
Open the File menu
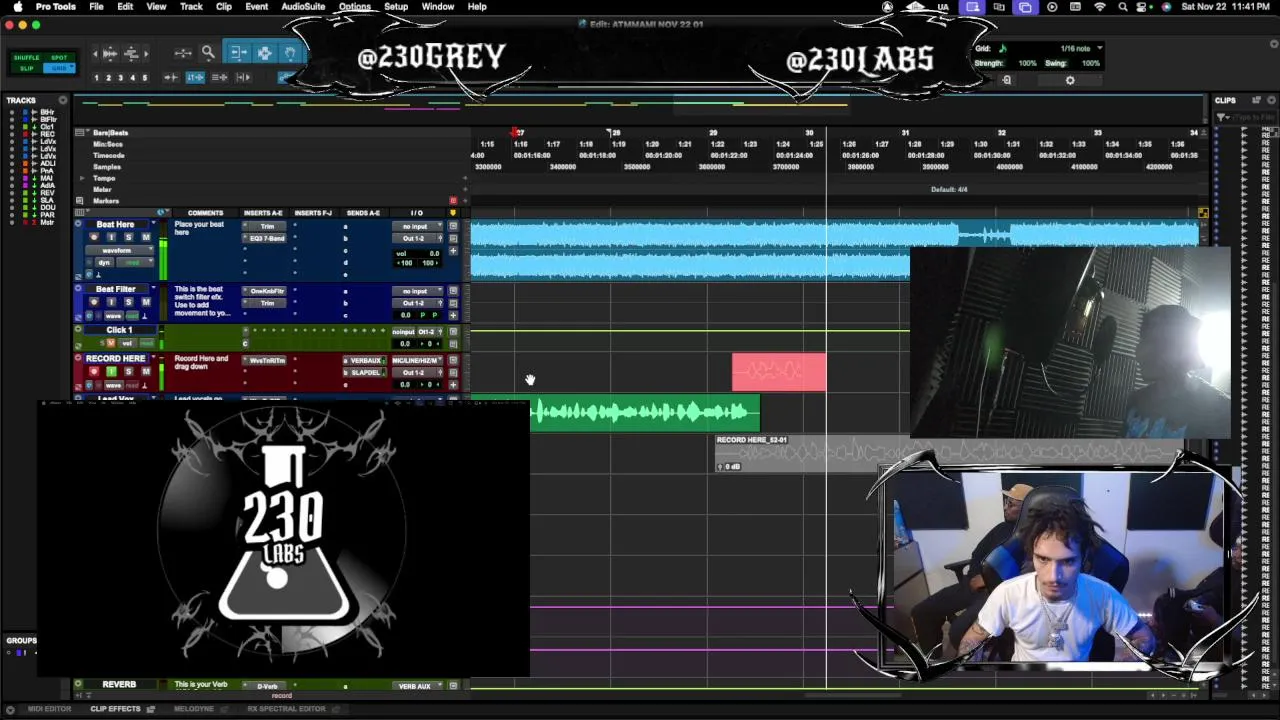96,7
